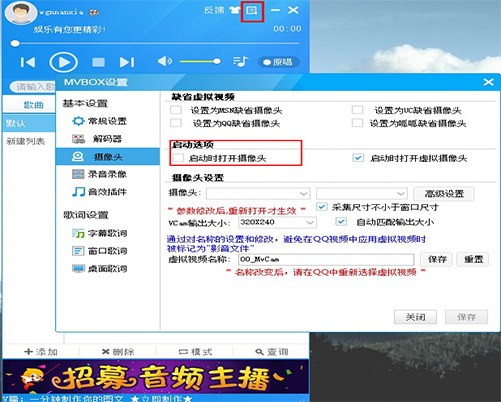Mute the volume speaker icon
This screenshot has height=402, width=501.
[165, 61]
